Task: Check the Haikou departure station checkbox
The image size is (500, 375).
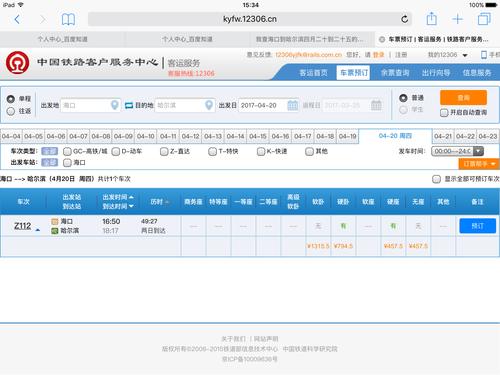Action: [x=67, y=163]
